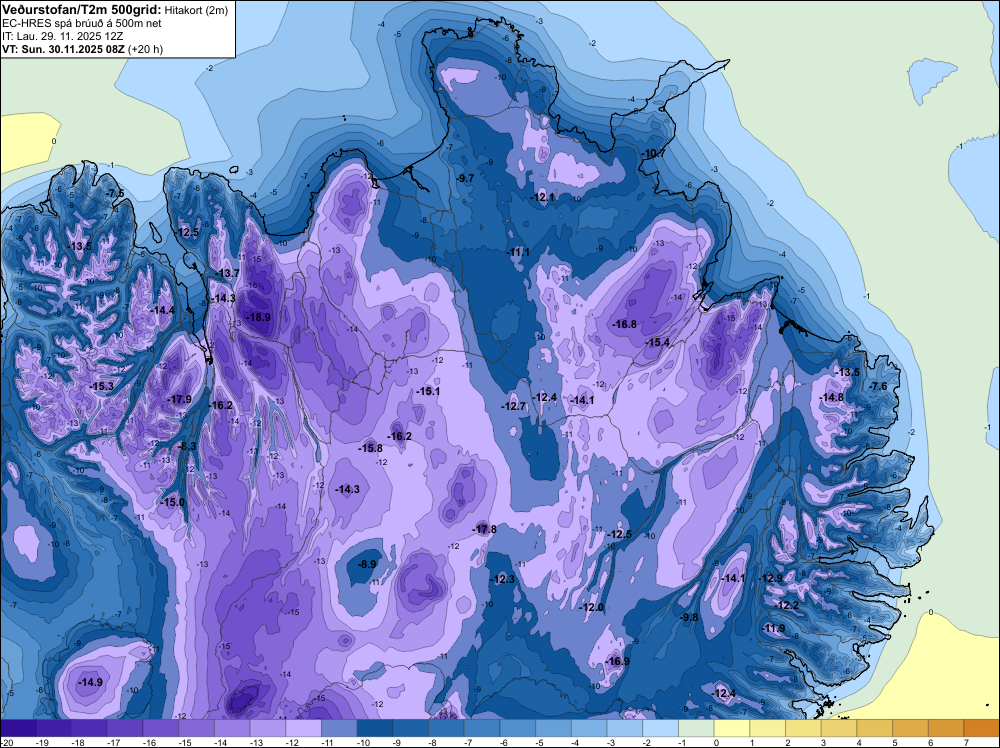Click the -18.9 temperature value on the map

tap(258, 317)
